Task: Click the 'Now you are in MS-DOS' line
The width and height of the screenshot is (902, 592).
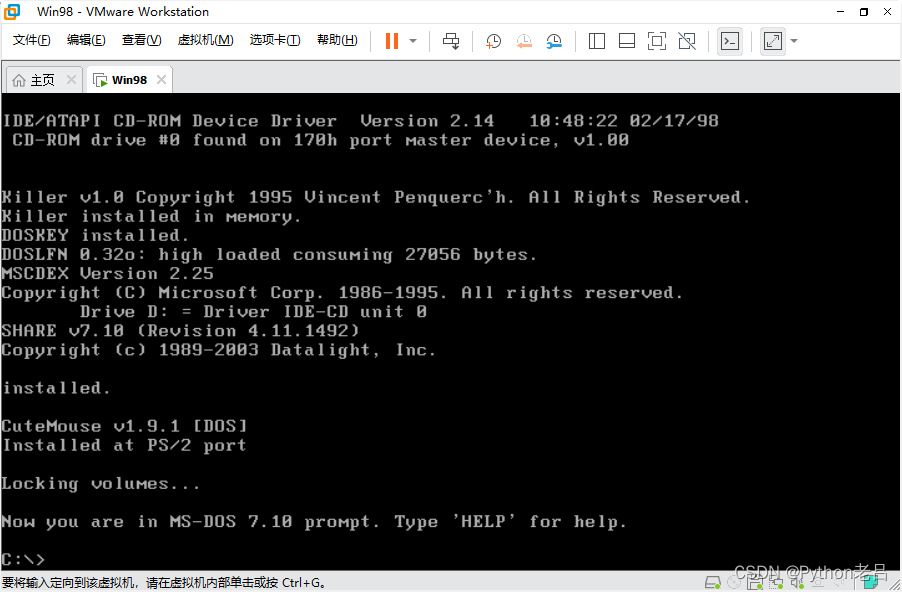Action: 314,522
